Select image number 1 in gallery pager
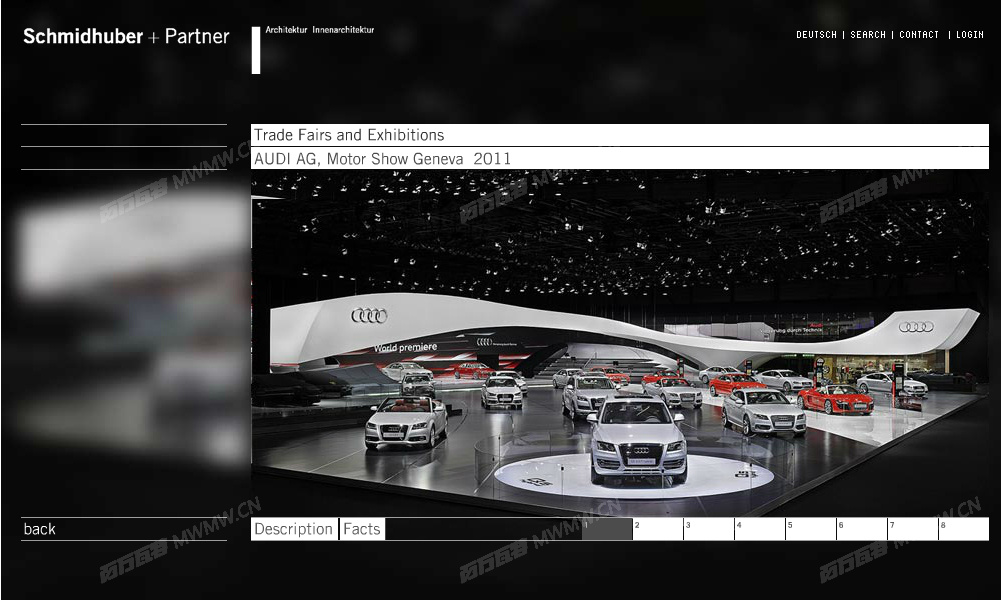The height and width of the screenshot is (600, 1002). (607, 529)
